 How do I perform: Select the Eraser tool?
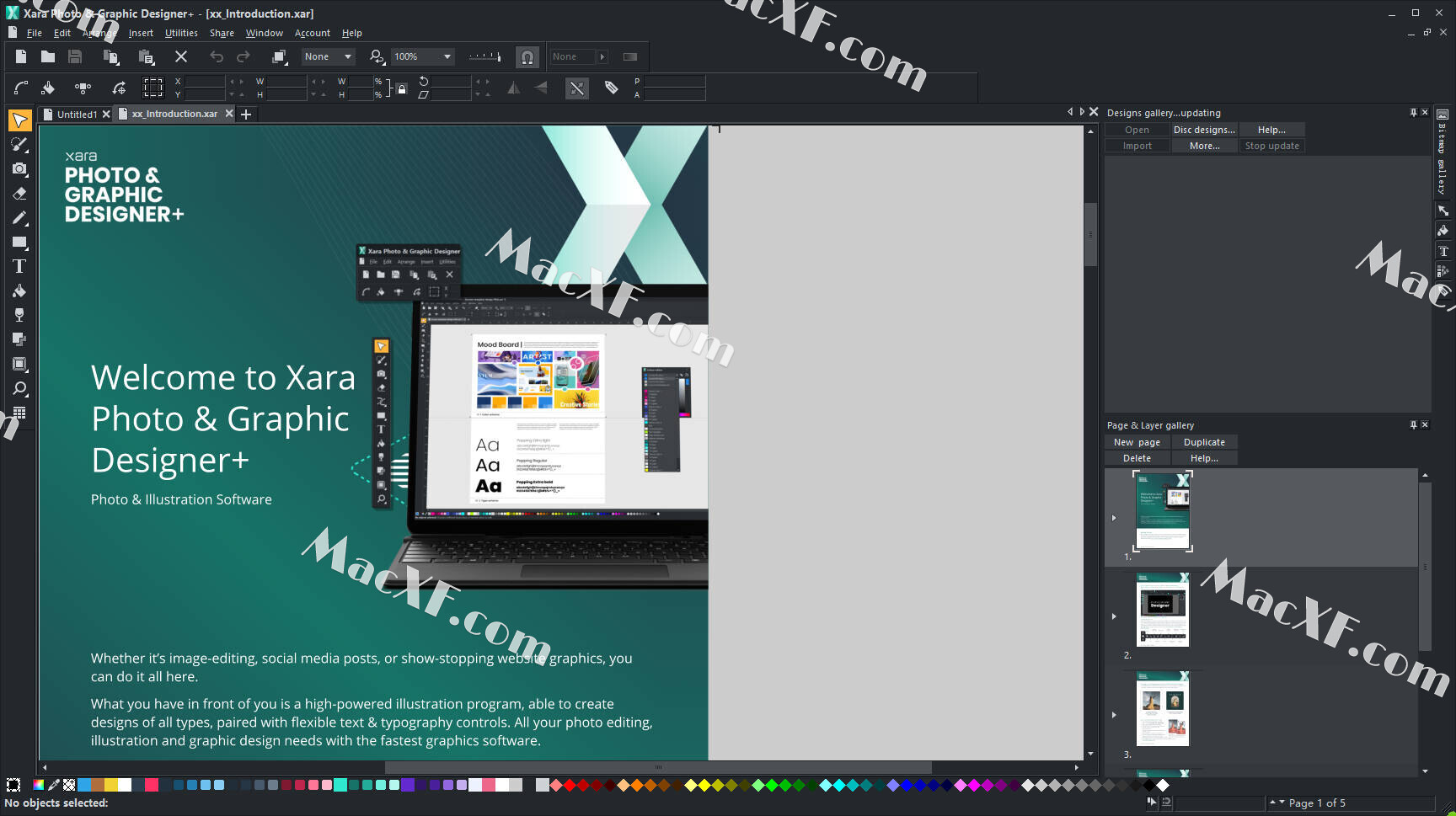coord(19,194)
